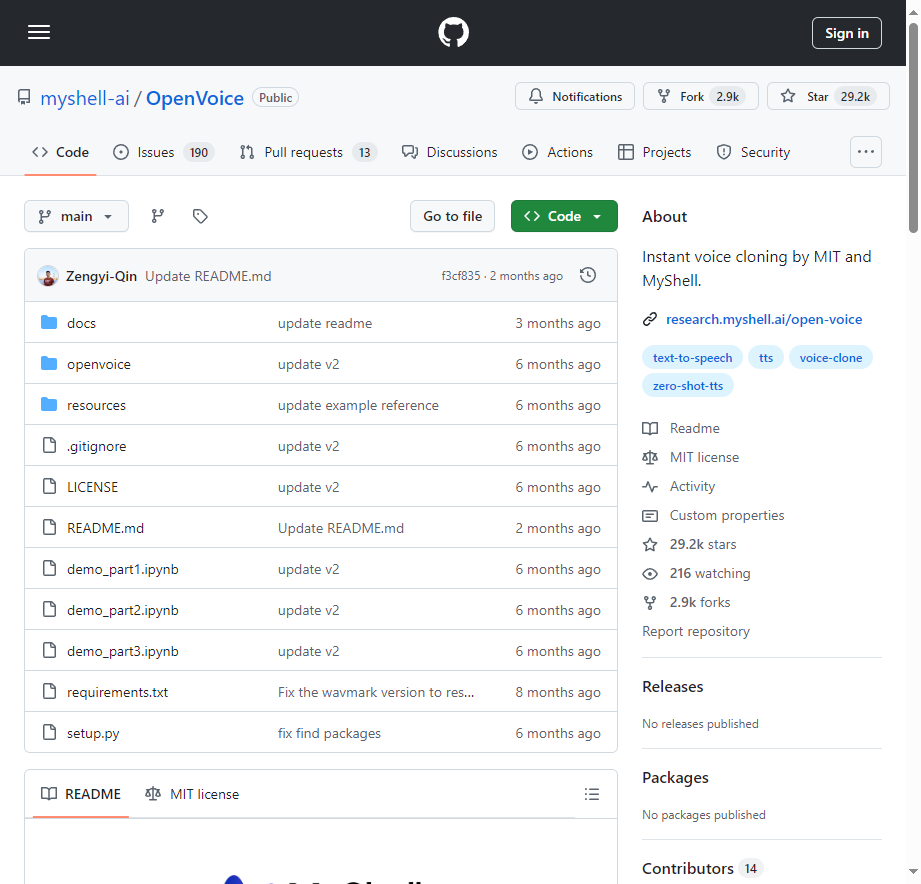Open the Pull requests tab
921x884 pixels.
[x=308, y=152]
